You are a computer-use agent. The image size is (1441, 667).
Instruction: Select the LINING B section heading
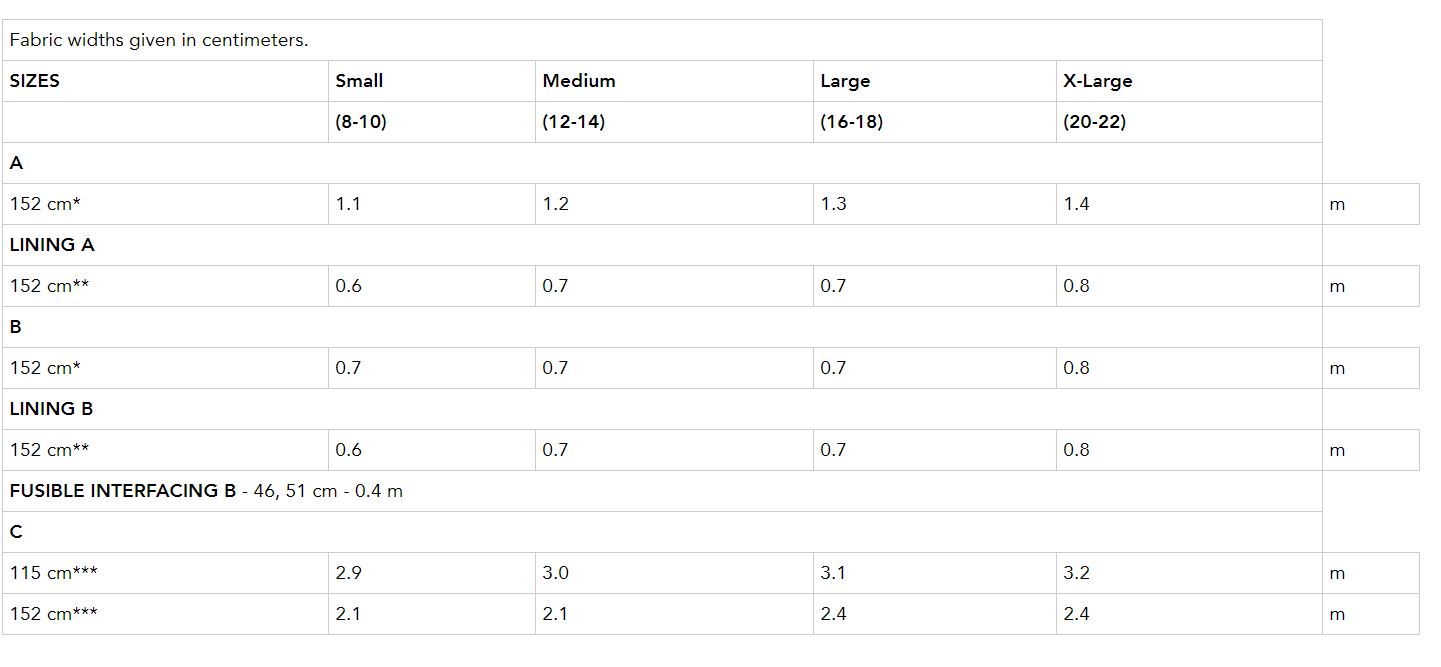52,409
